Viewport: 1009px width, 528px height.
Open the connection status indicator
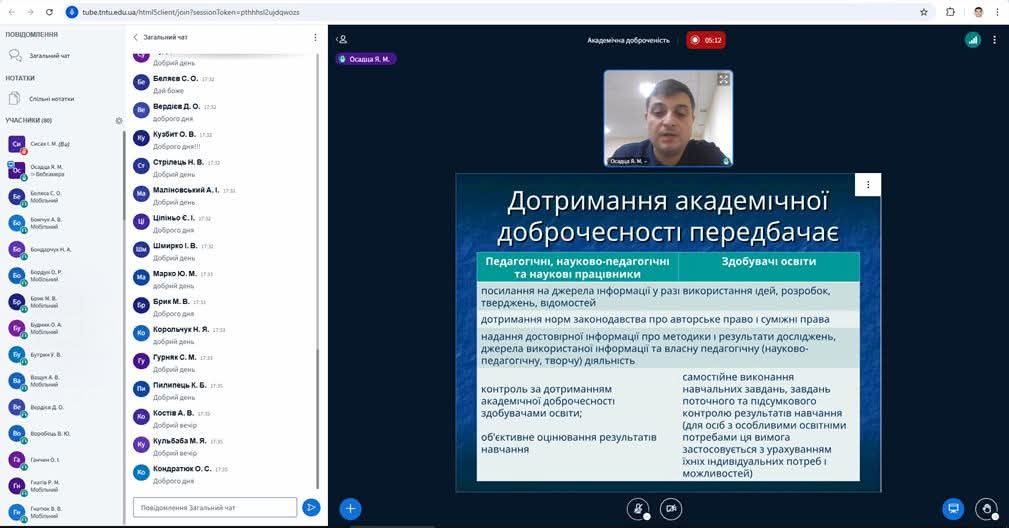(972, 40)
